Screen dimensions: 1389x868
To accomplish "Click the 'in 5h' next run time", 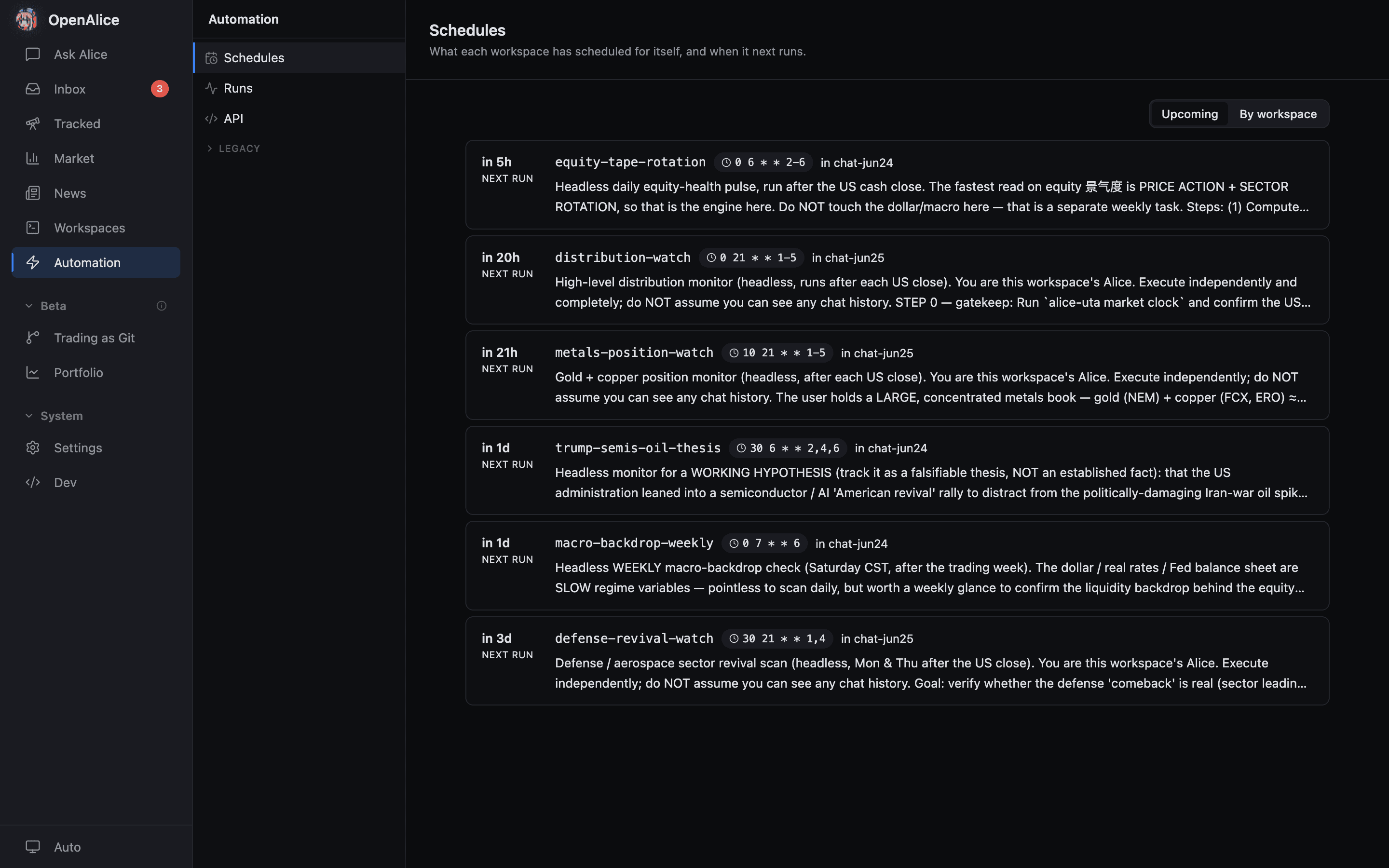I will [496, 162].
